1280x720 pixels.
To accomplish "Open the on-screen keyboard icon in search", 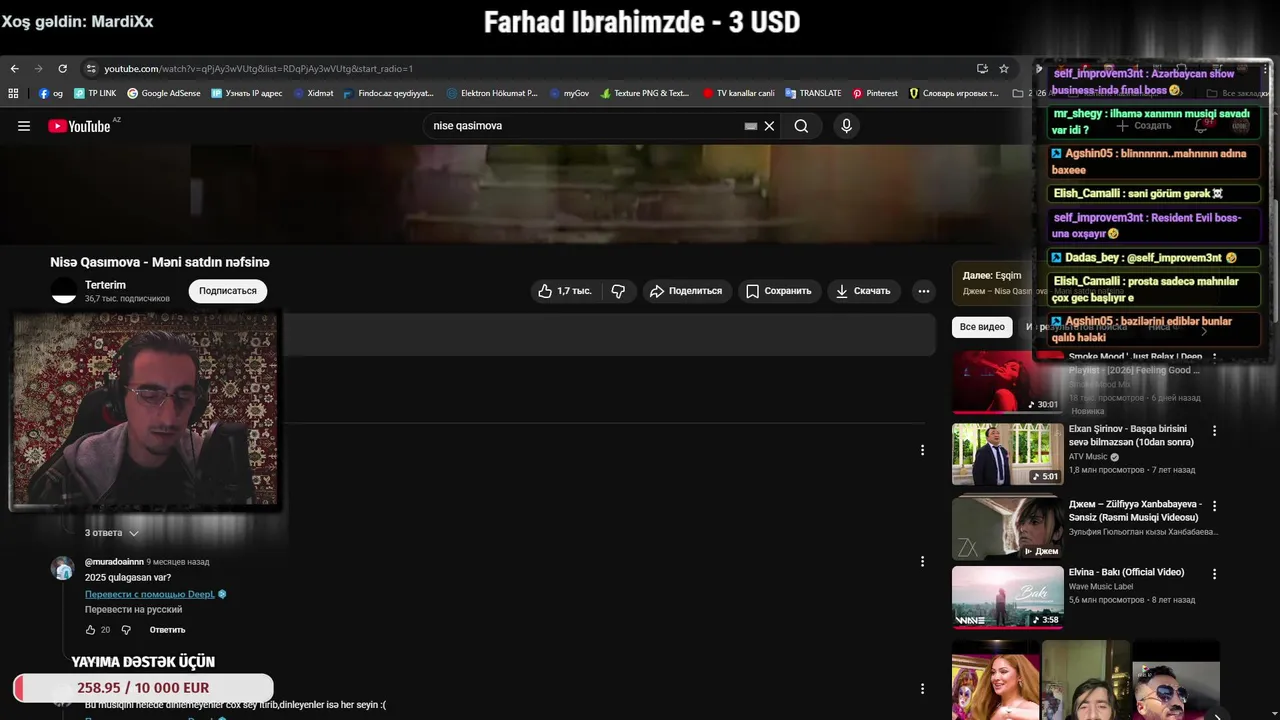I will pyautogui.click(x=751, y=126).
